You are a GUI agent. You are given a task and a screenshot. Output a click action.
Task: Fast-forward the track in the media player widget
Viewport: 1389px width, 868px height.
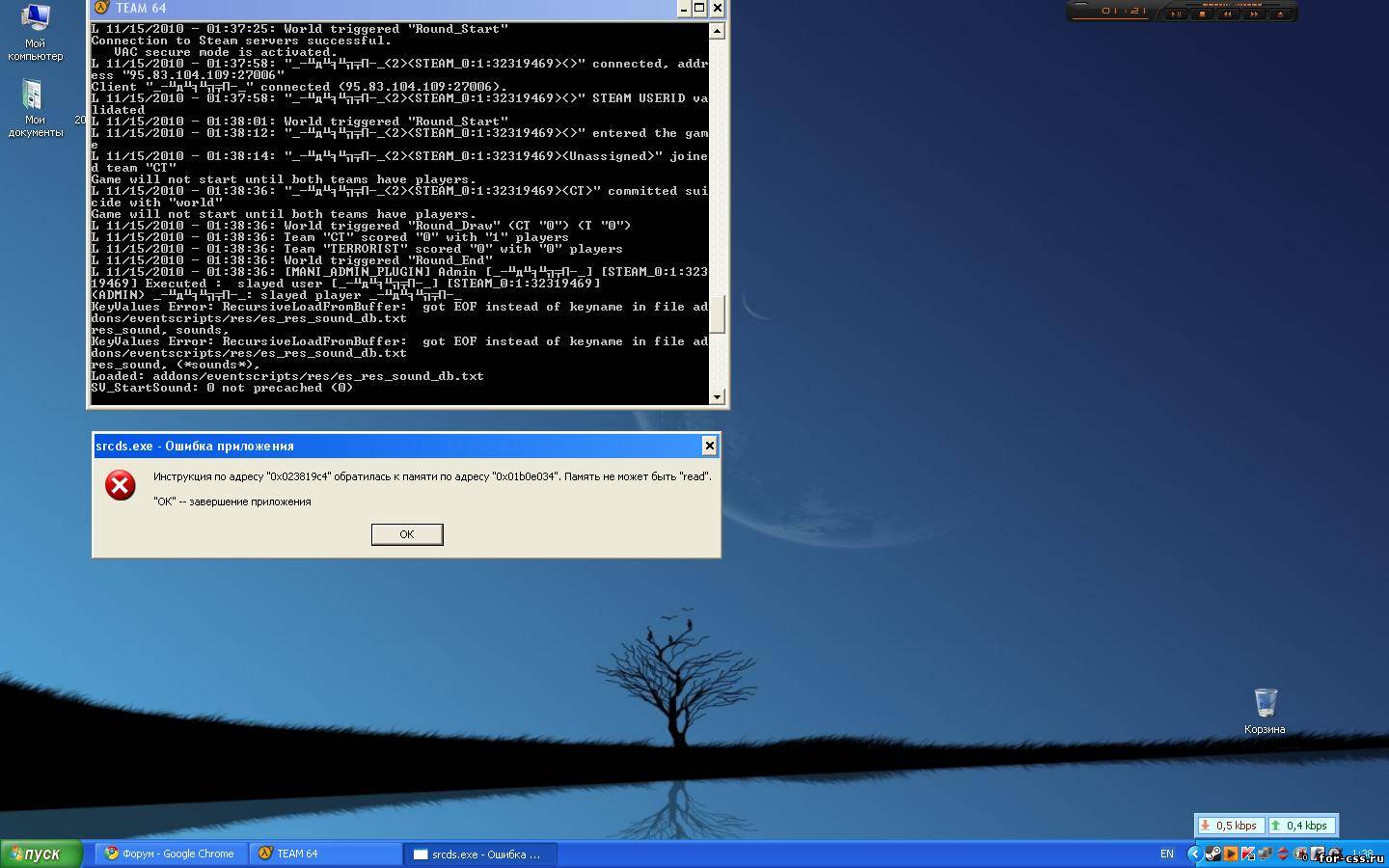1254,14
